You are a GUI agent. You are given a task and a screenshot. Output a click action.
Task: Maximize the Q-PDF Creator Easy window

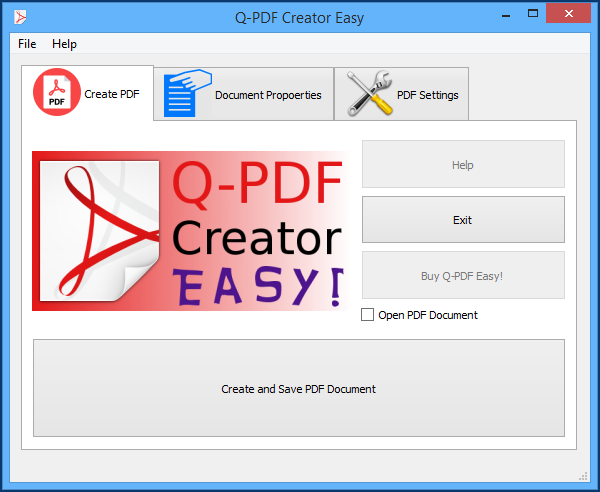533,14
